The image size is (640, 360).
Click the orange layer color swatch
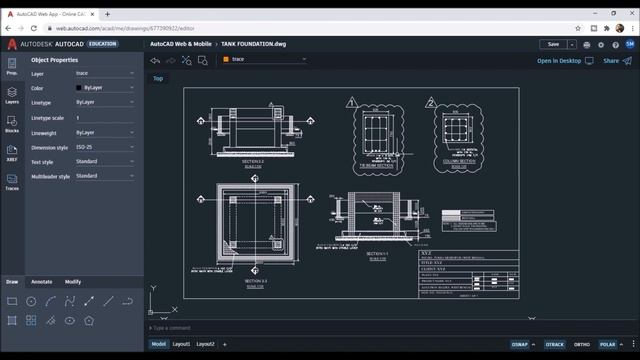[226, 60]
